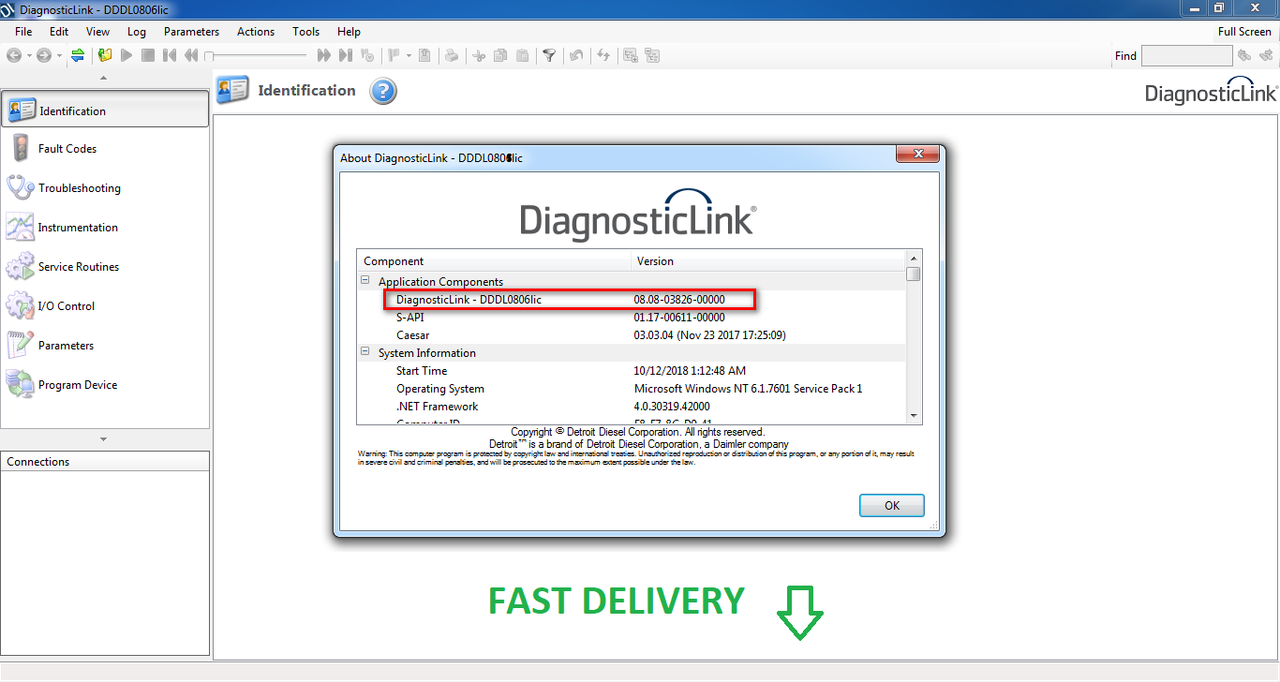This screenshot has width=1280, height=682.
Task: Open the Tools menu
Action: [306, 32]
